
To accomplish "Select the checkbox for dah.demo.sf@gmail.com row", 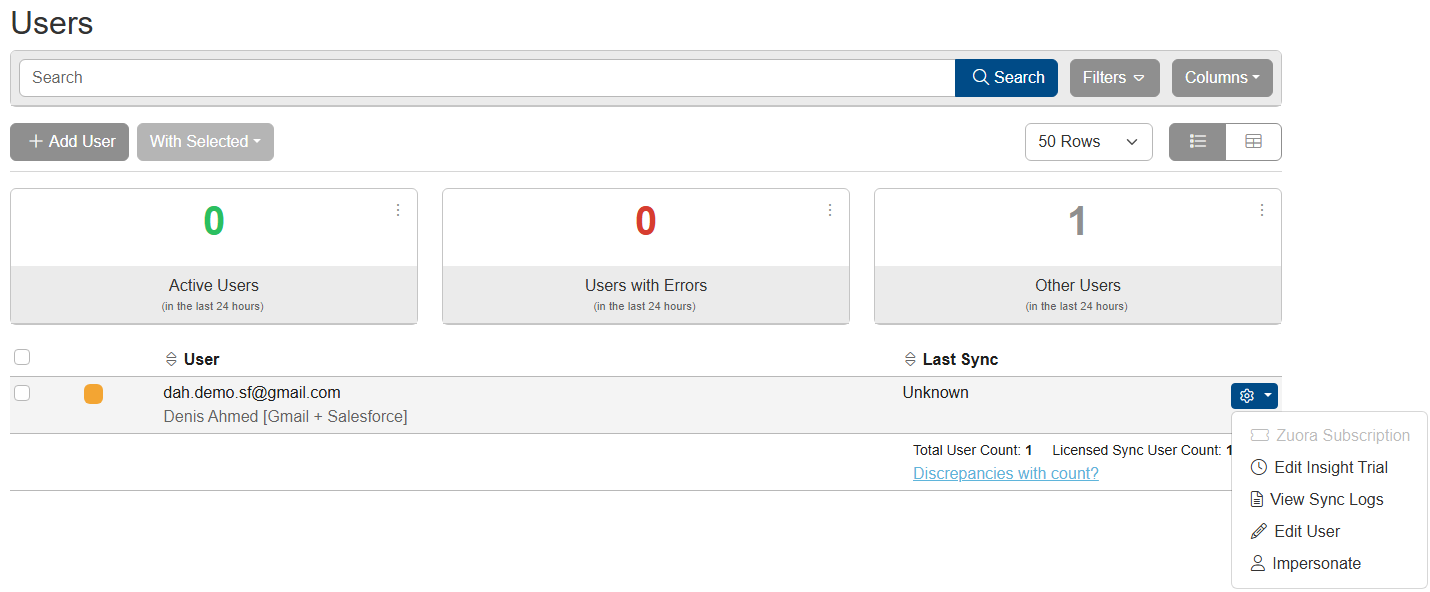I will point(22,393).
